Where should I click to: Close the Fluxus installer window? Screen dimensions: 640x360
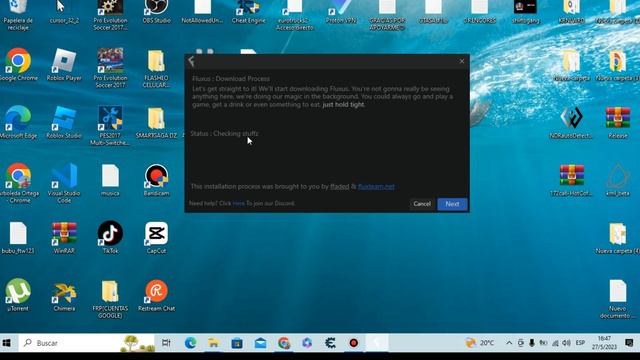tap(462, 61)
